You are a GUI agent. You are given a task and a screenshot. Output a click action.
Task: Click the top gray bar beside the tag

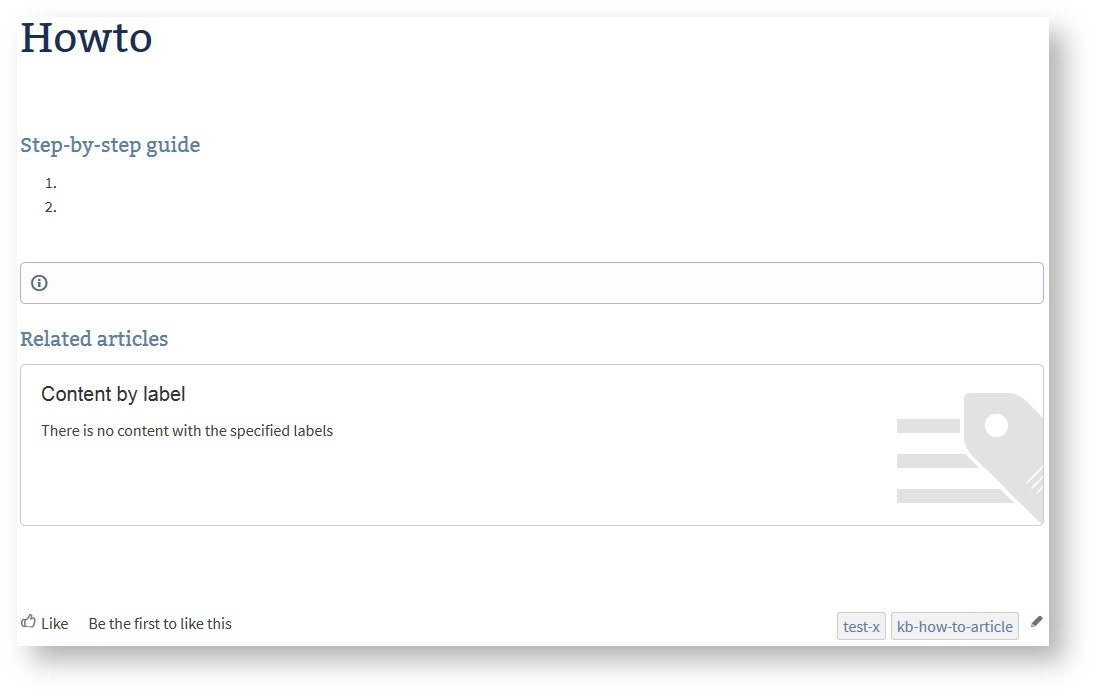click(927, 426)
